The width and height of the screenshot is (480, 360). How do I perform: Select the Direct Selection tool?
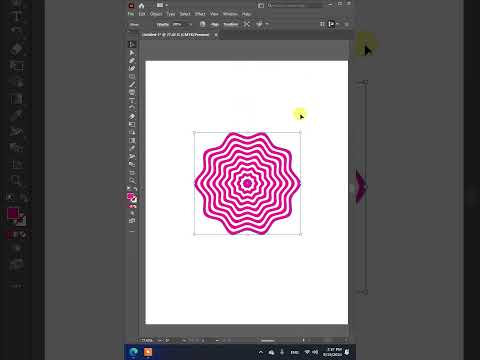[x=132, y=53]
